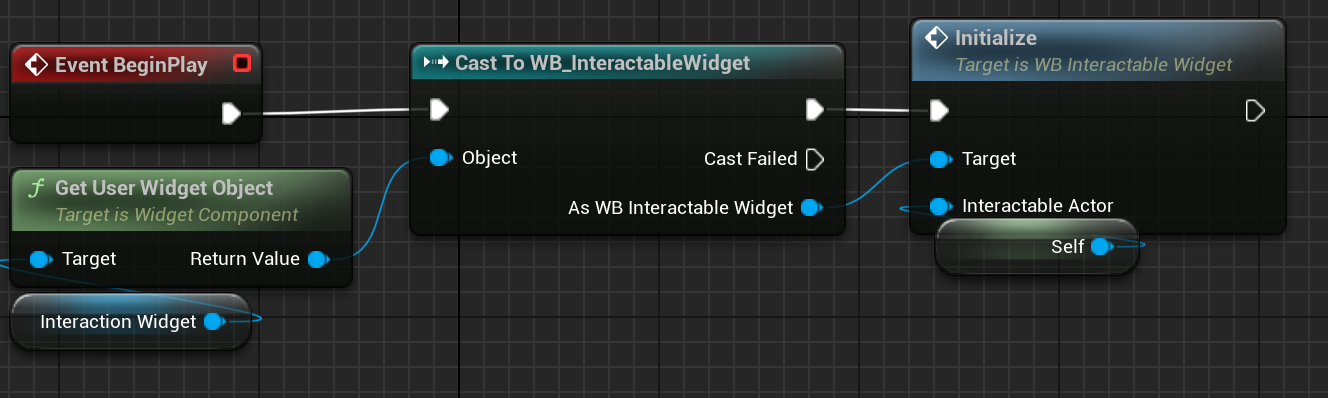Select the Cast To WB_InteractableWidget node header
The width and height of the screenshot is (1328, 398).
click(x=628, y=63)
